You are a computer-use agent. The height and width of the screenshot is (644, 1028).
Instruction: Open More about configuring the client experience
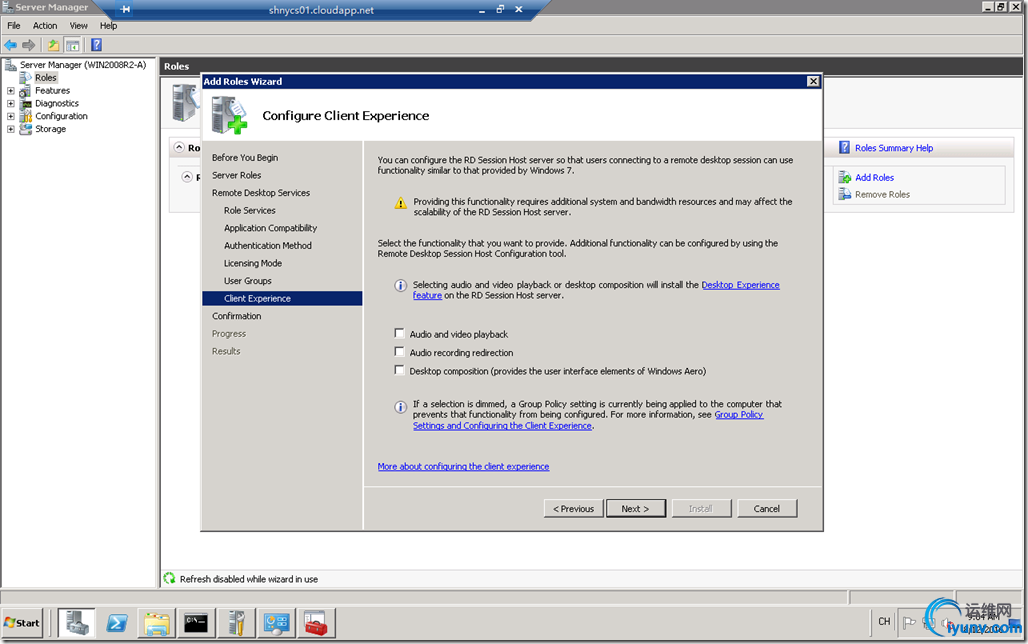(464, 466)
